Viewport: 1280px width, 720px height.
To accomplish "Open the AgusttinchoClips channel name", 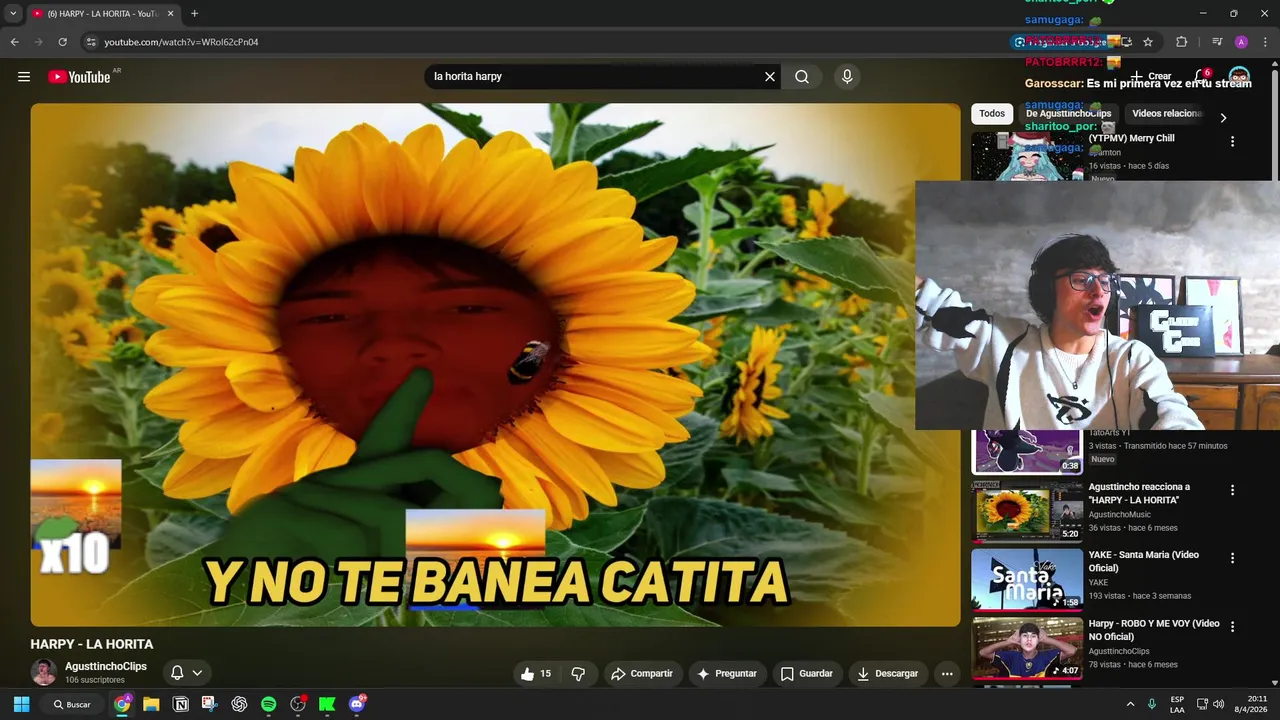I will pos(106,666).
